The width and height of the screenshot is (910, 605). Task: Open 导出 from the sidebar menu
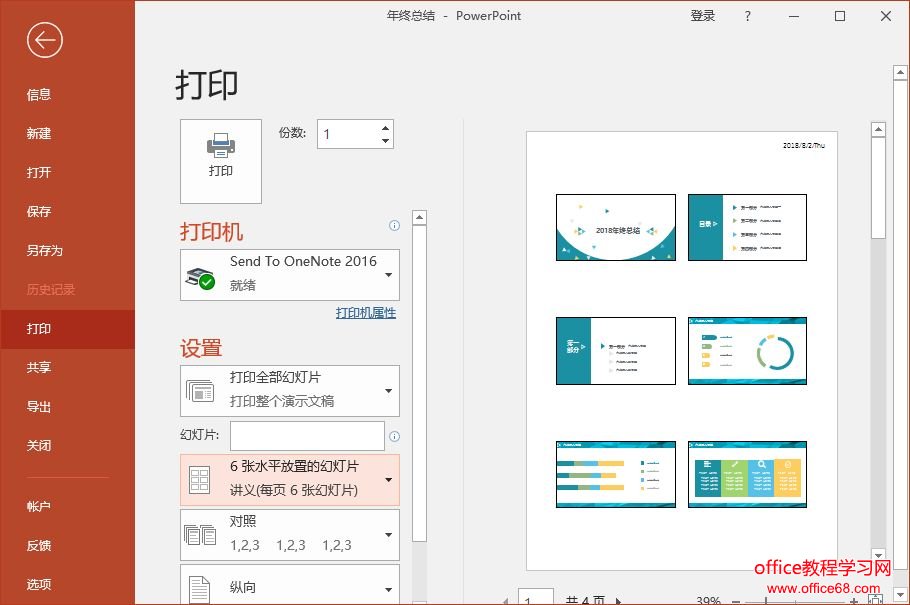click(39, 407)
